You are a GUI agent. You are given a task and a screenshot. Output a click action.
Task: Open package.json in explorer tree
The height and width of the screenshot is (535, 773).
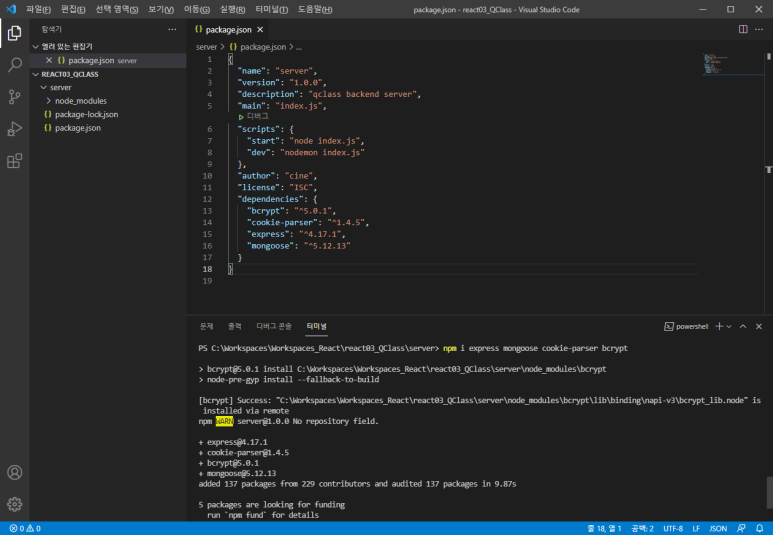(x=78, y=128)
